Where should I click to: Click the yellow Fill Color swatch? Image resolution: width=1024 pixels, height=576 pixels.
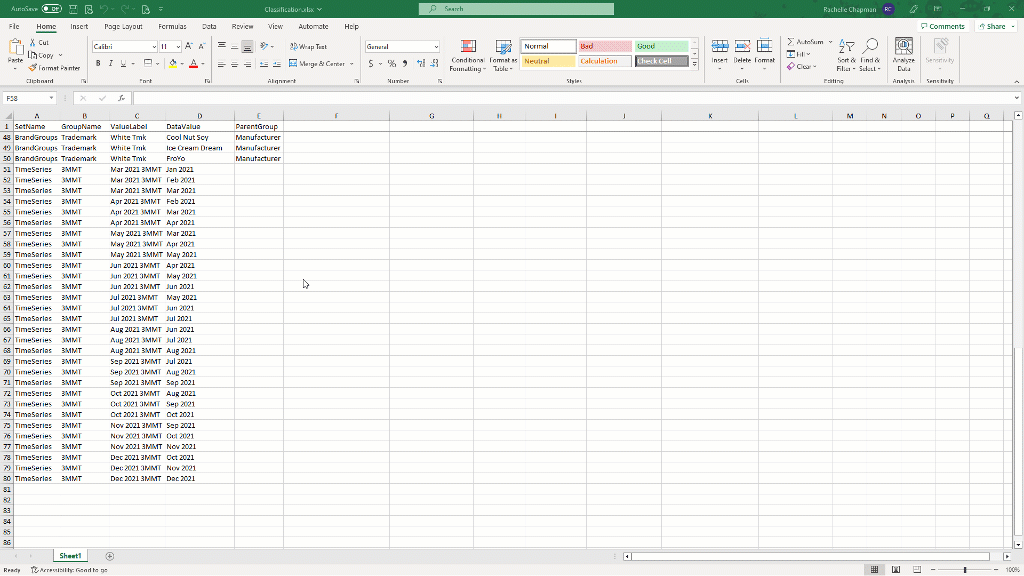point(172,64)
